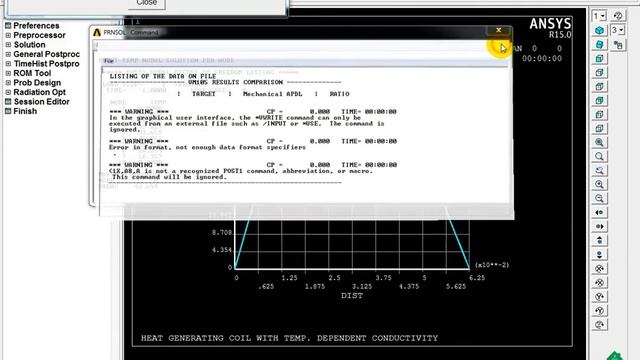
Task: Expand the ROM Tool node
Action: coord(8,73)
